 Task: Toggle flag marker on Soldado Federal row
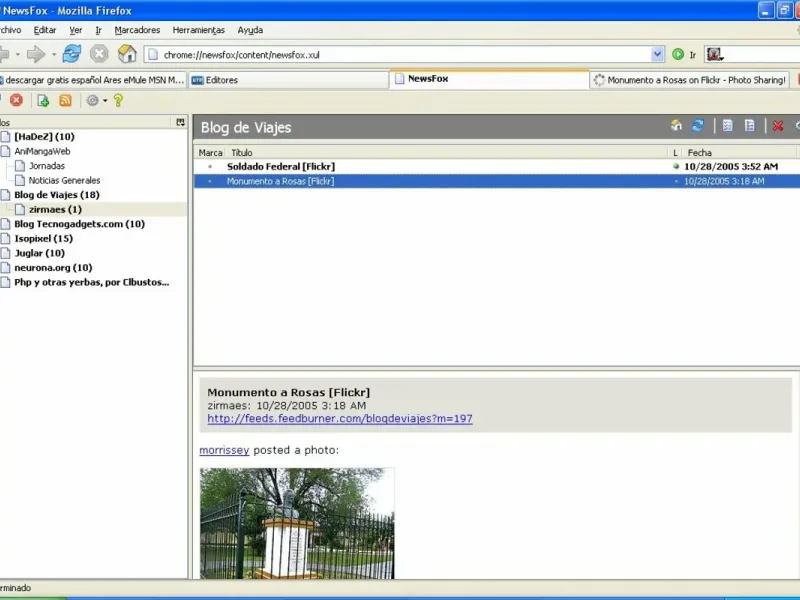(210, 166)
